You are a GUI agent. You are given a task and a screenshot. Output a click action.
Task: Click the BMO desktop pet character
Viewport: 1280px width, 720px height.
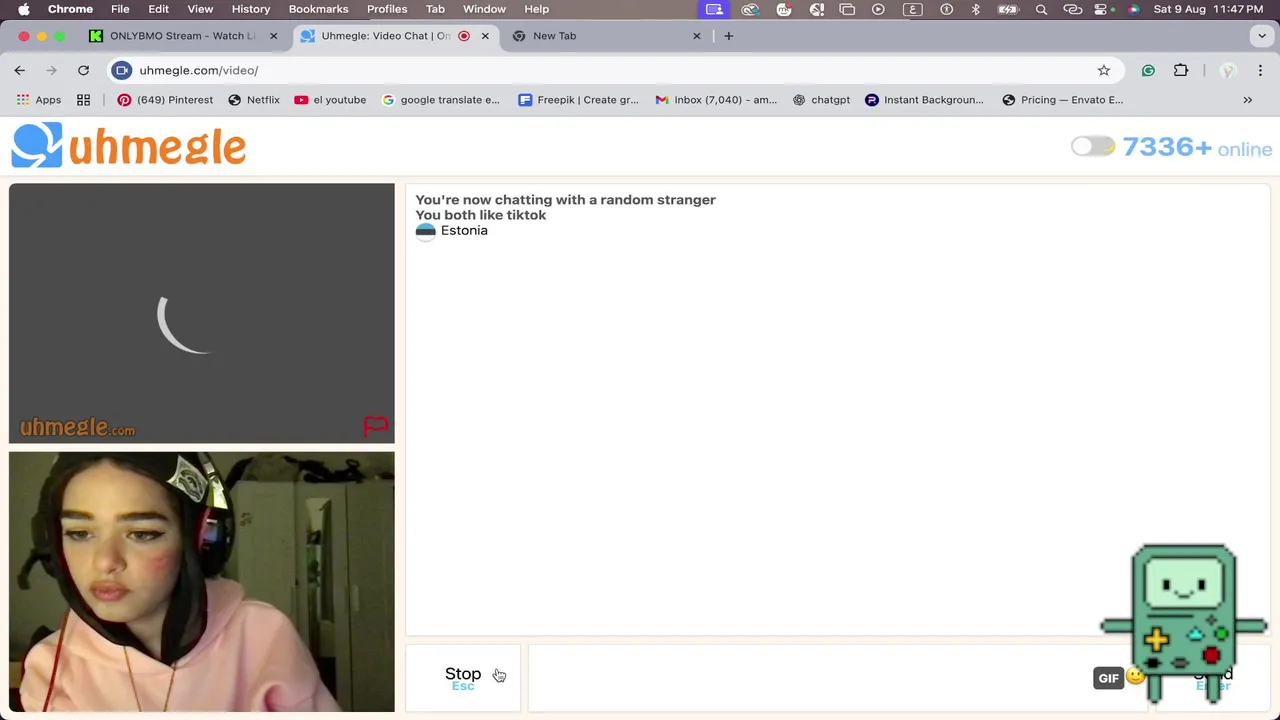(x=1184, y=623)
